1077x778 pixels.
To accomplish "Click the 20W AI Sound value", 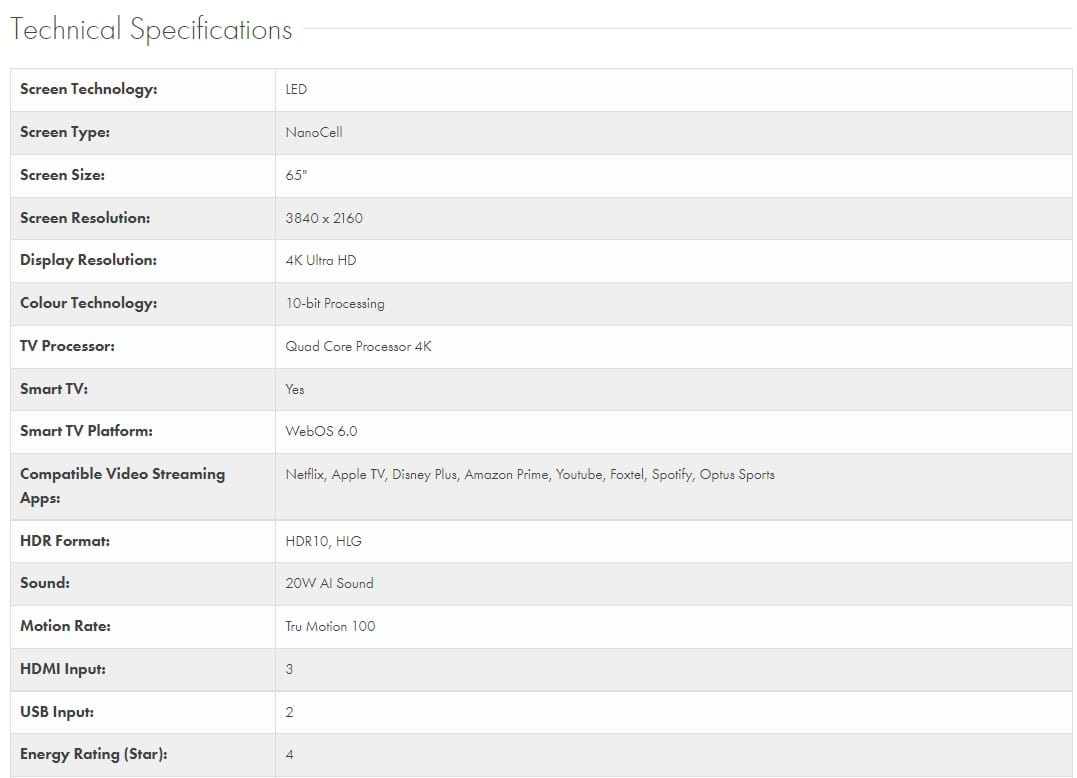I will (x=329, y=583).
